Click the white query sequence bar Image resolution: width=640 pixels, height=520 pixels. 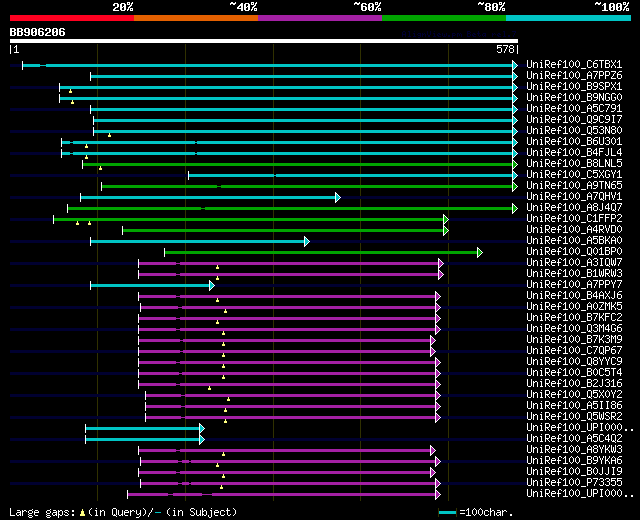click(264, 41)
